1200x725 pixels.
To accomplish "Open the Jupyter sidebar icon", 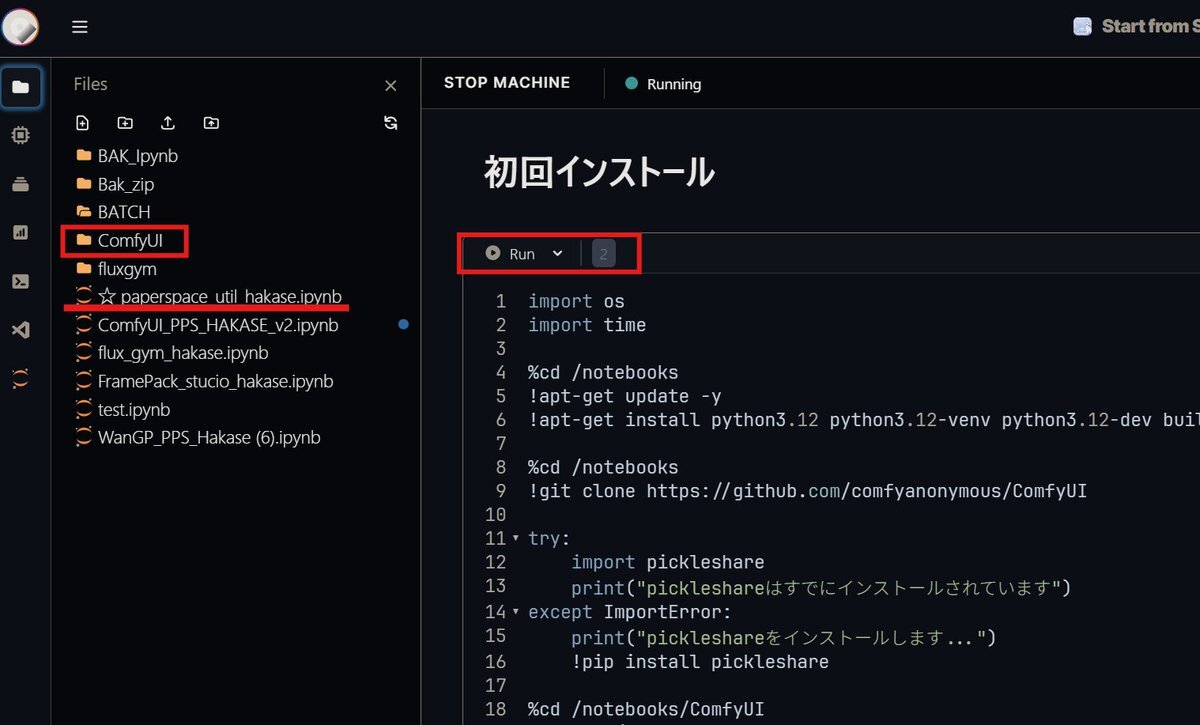I will click(20, 378).
